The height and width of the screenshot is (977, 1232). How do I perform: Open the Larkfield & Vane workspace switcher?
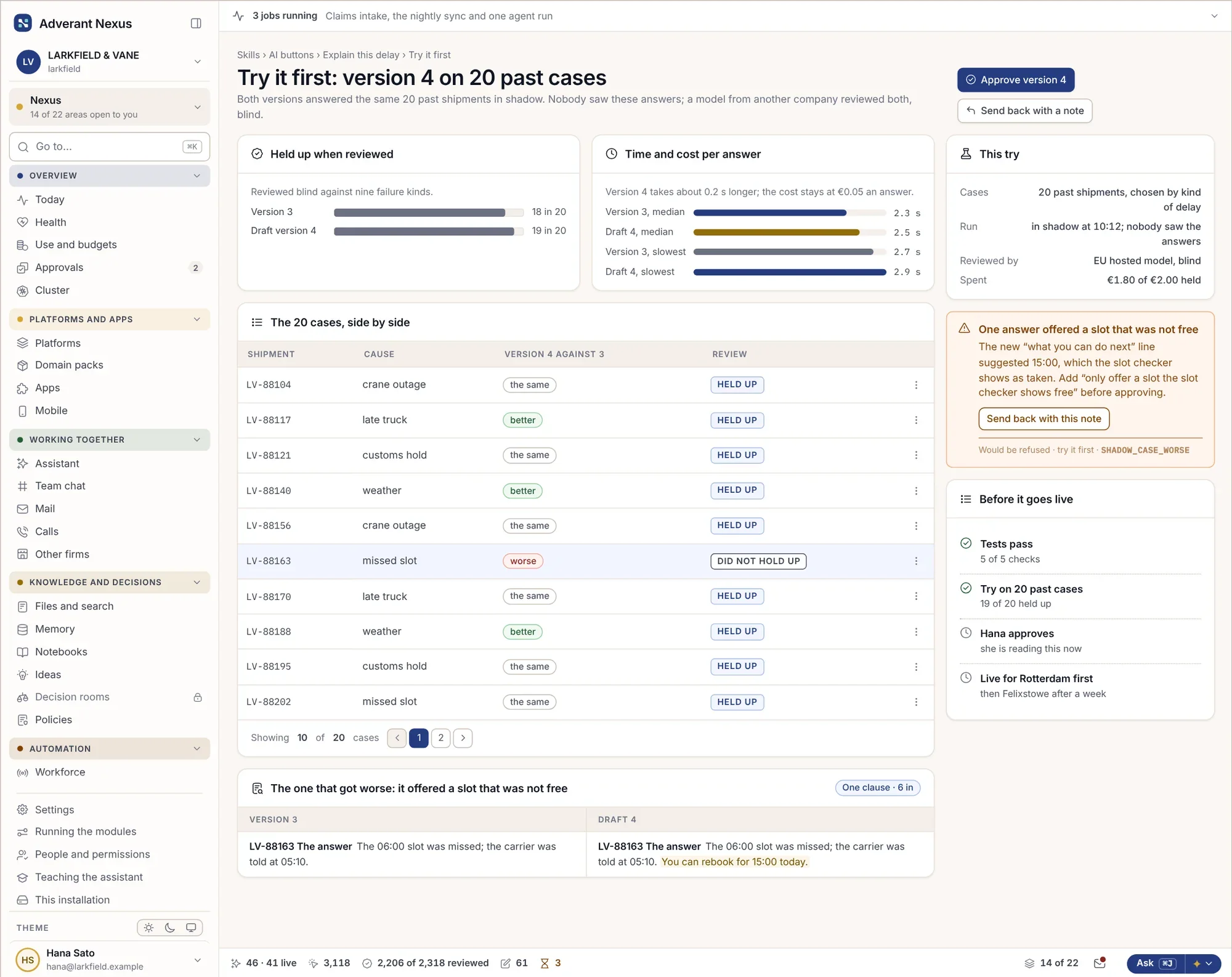tap(110, 62)
